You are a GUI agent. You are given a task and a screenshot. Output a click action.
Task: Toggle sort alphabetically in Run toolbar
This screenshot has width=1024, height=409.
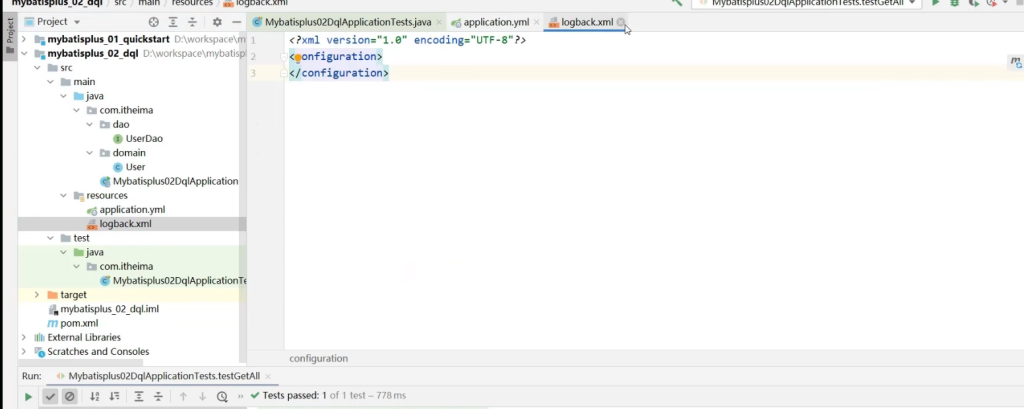pos(95,397)
